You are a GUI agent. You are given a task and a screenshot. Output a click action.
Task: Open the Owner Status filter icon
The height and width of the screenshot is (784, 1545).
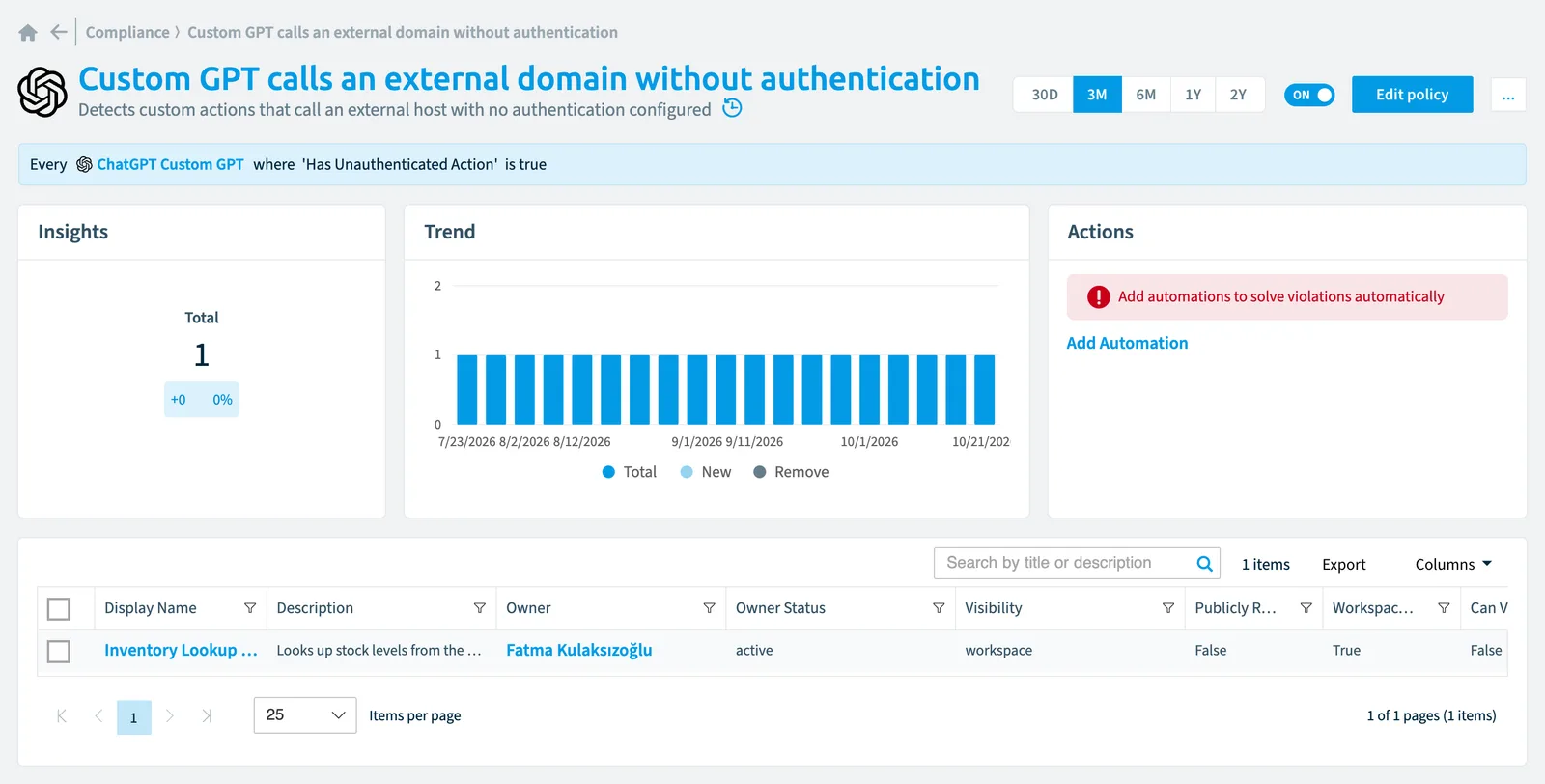[939, 608]
